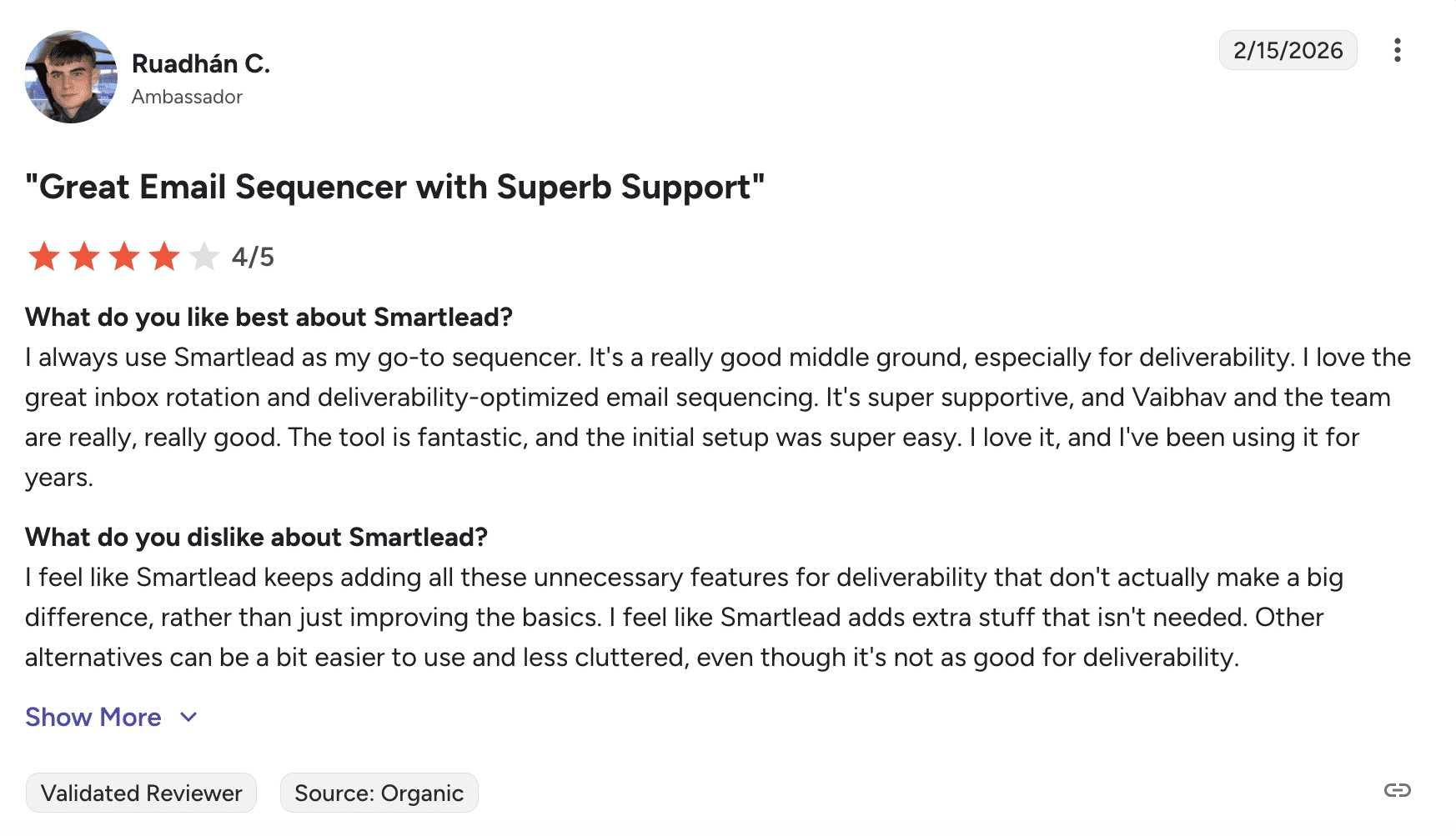This screenshot has height=836, width=1456.
Task: Click the reviewer name Ruadhán C.
Action: [x=201, y=64]
